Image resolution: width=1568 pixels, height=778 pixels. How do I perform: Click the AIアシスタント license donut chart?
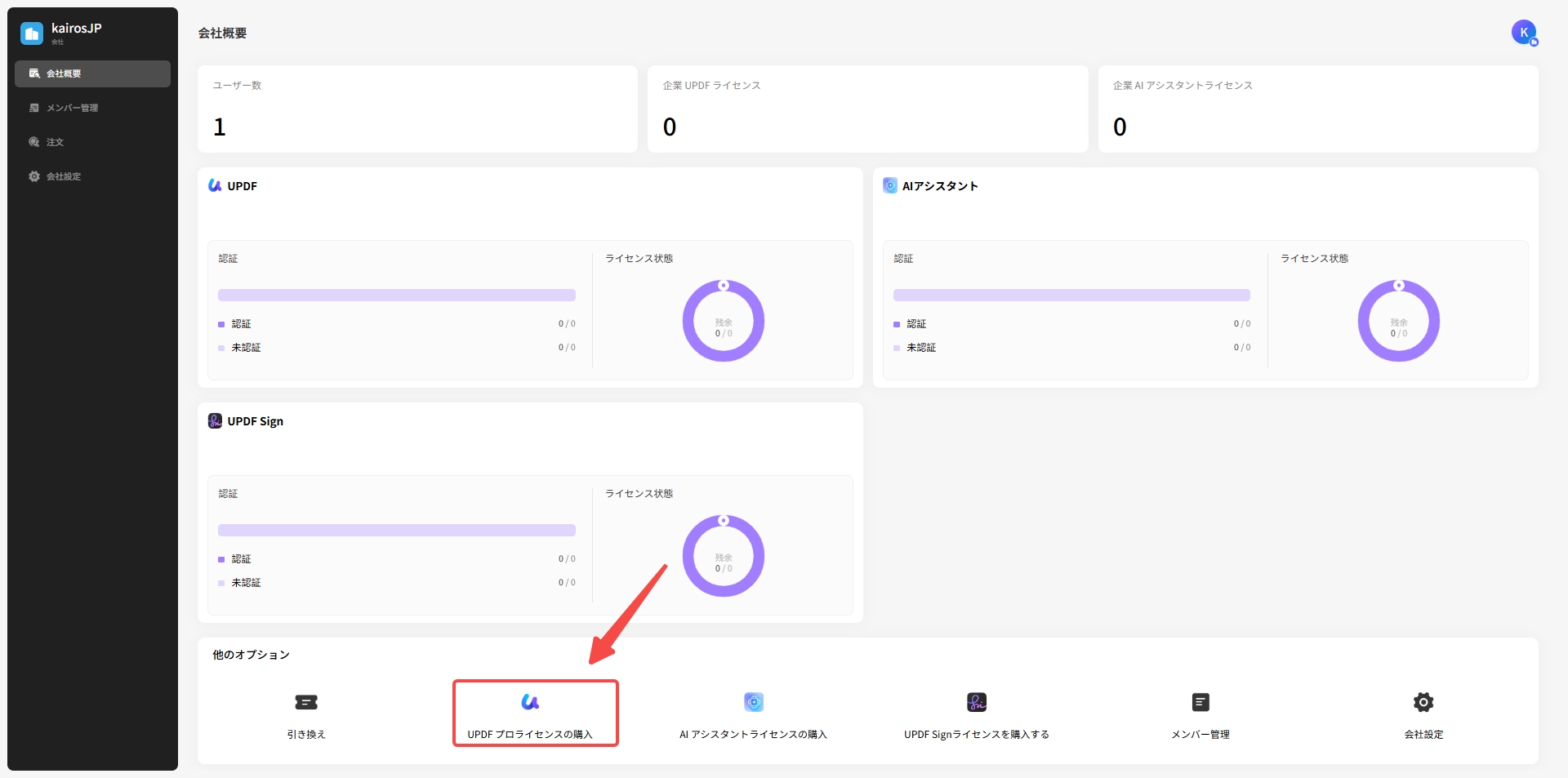click(1399, 321)
